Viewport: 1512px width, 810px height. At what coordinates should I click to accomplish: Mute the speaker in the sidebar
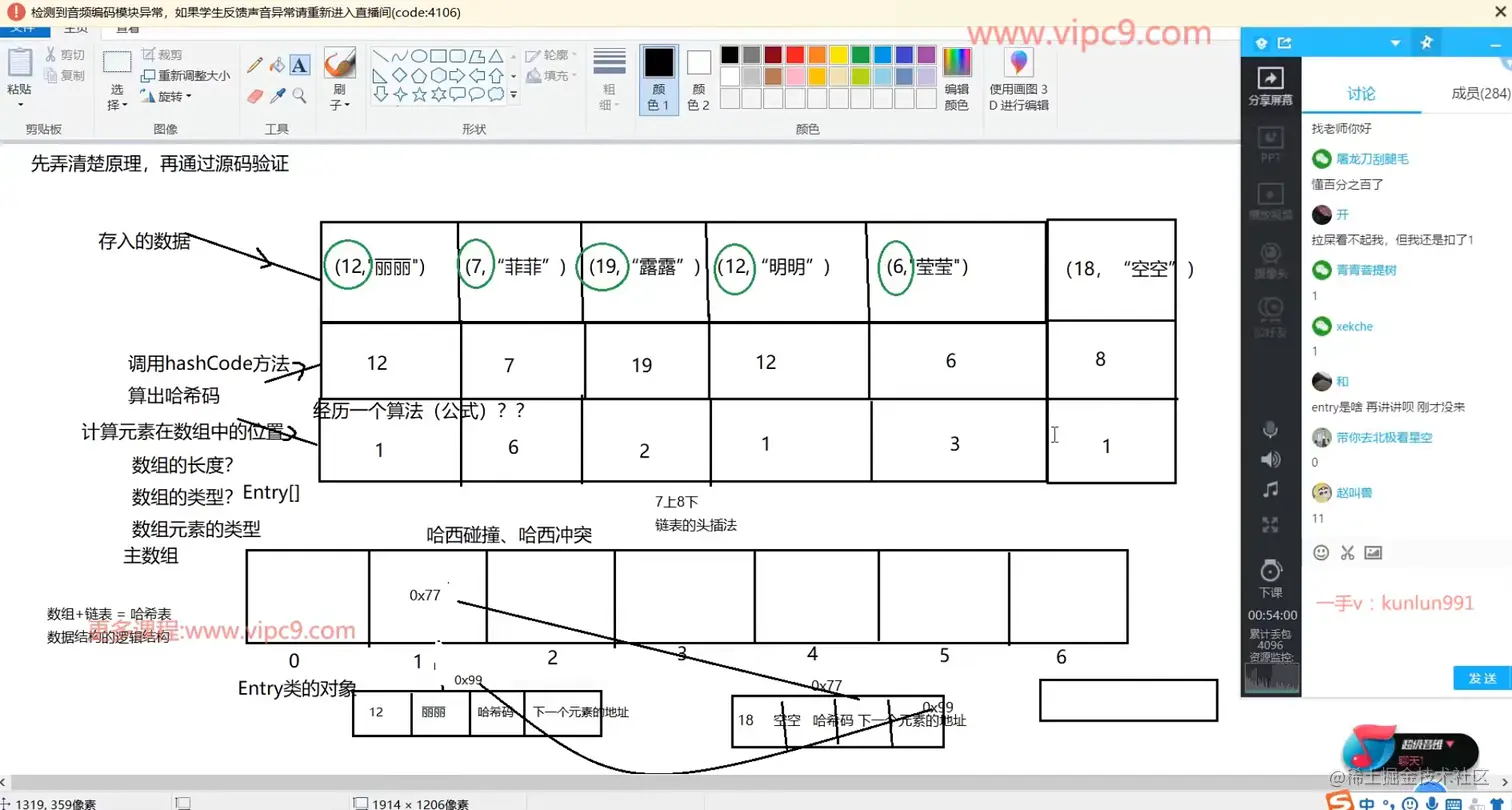(1270, 460)
